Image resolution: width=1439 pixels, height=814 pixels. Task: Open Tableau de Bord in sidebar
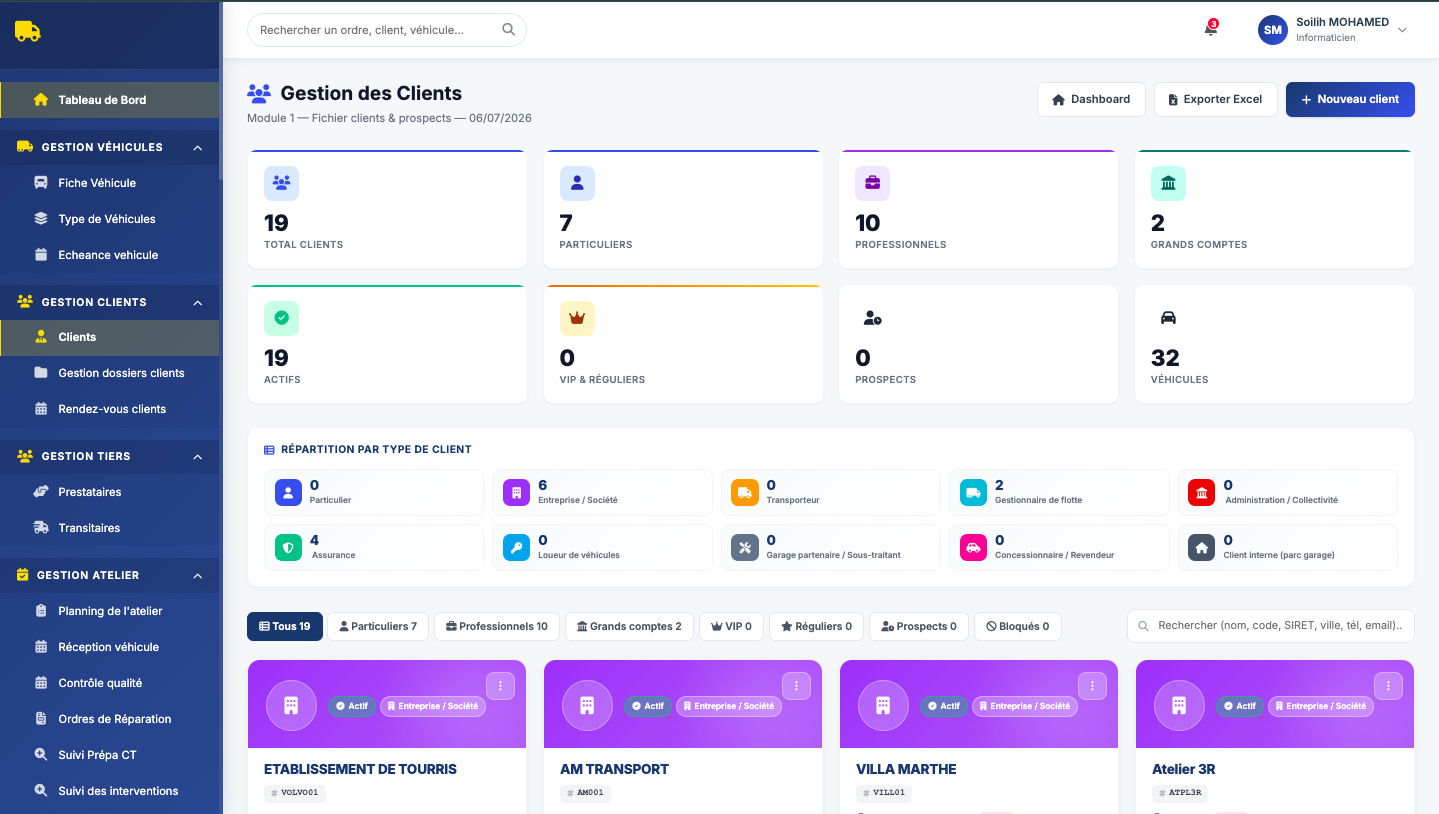110,100
